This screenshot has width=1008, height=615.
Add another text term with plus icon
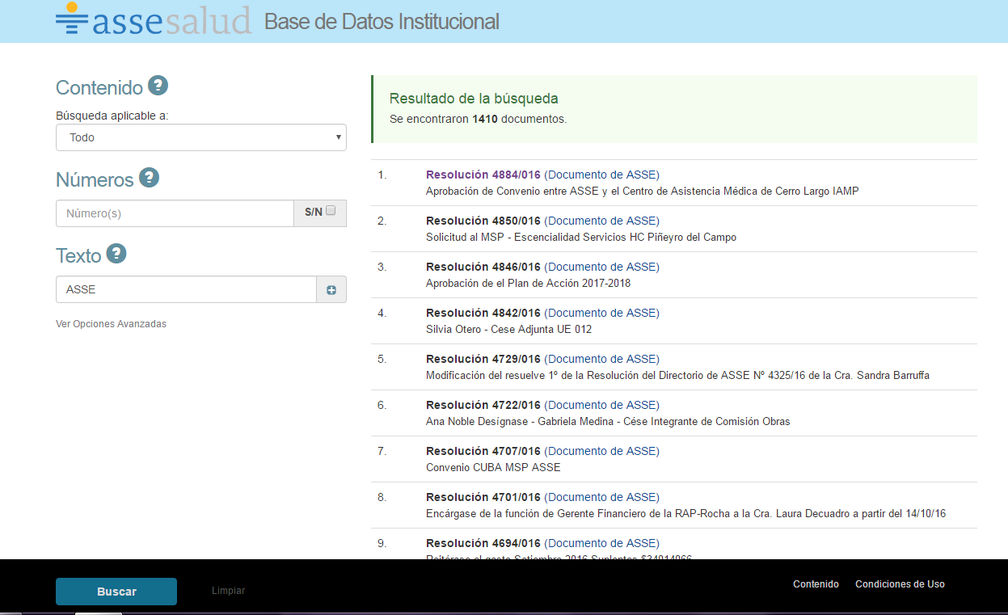(x=331, y=290)
